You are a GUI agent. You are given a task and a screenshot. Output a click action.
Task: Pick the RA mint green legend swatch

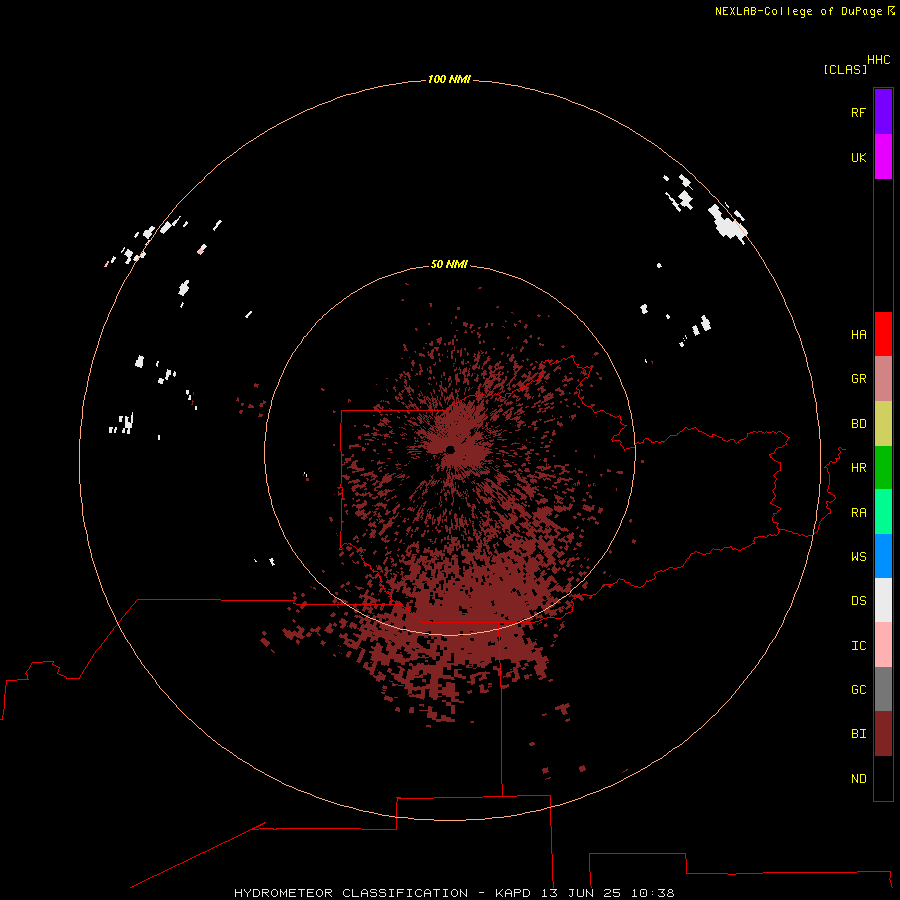[883, 512]
